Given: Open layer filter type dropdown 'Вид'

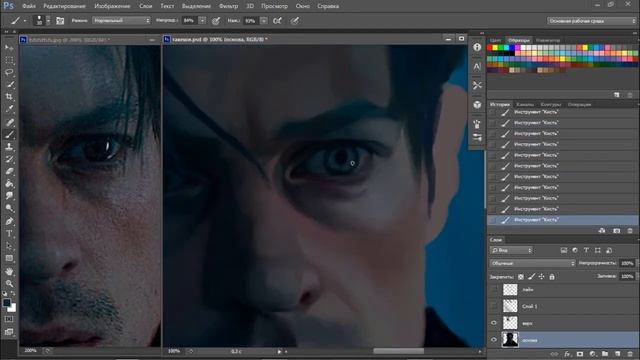Looking at the screenshot, I should pyautogui.click(x=511, y=250).
